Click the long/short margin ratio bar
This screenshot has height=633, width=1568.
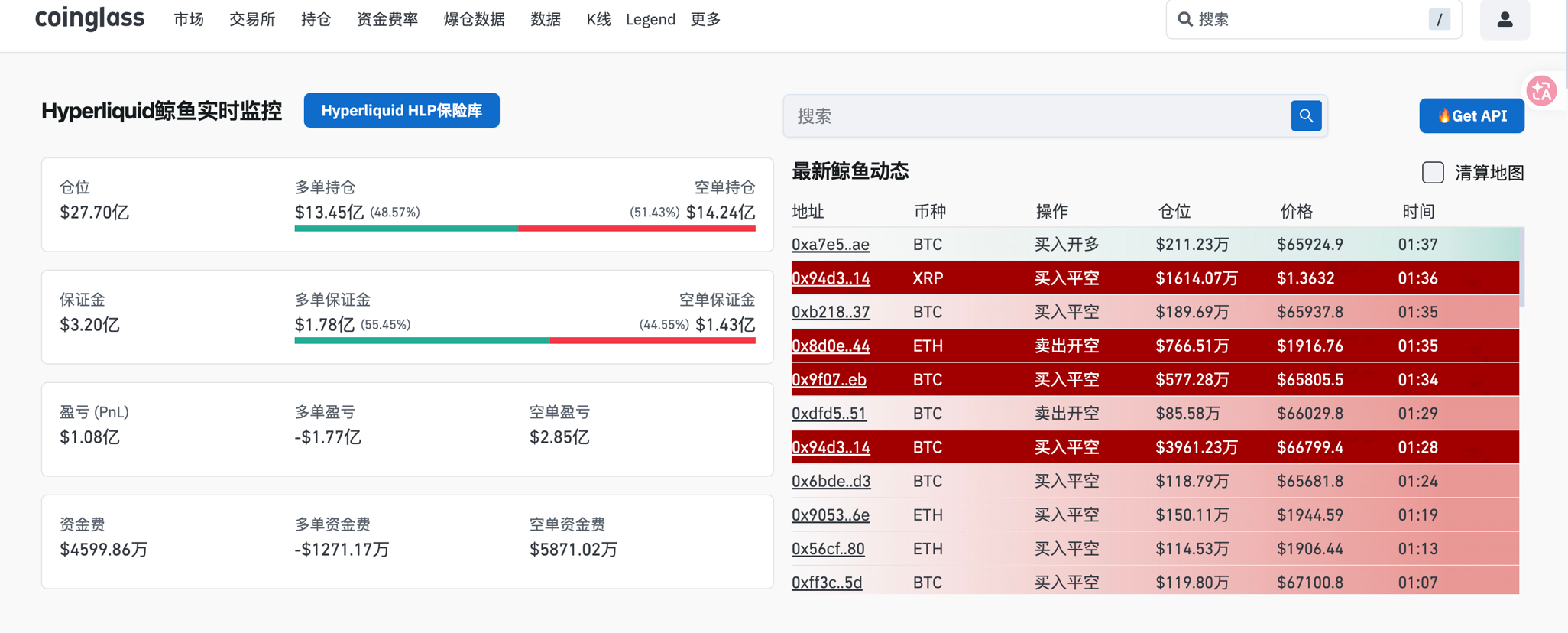(525, 340)
